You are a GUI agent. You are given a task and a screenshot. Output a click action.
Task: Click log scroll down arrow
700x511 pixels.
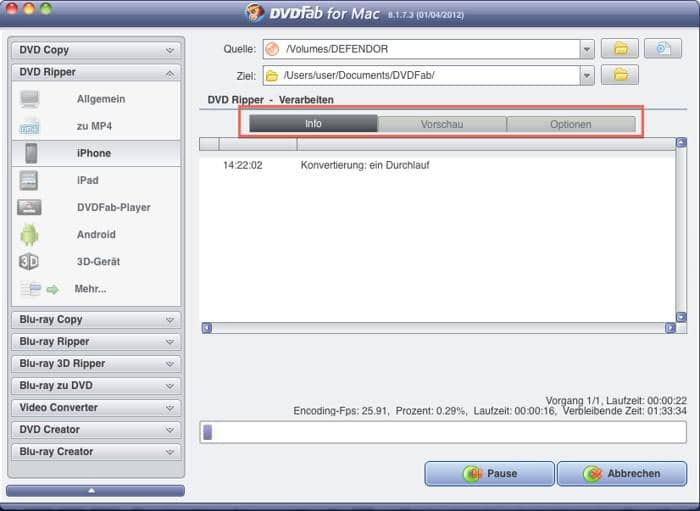tap(681, 317)
